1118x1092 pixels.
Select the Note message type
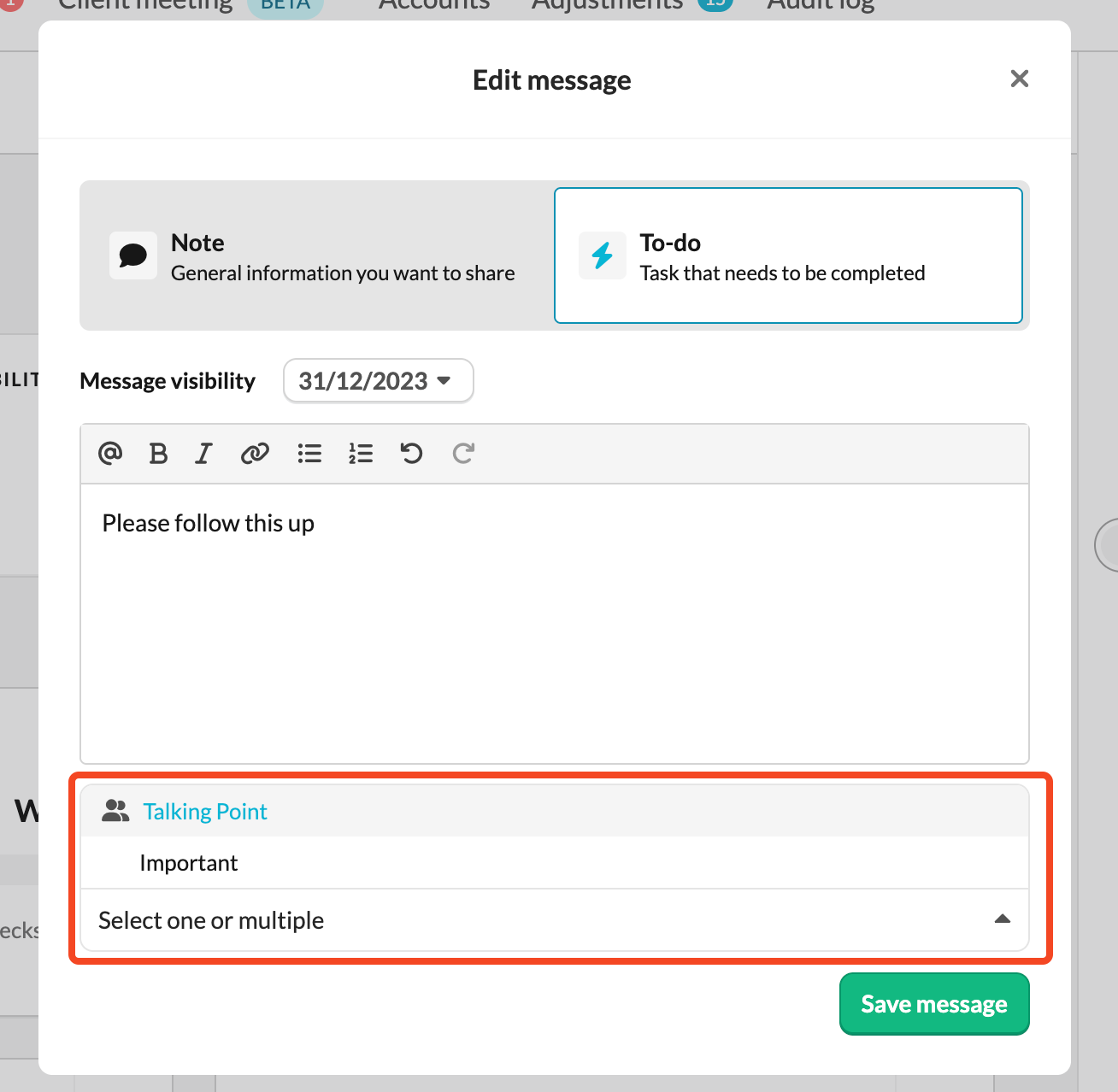pyautogui.click(x=316, y=255)
